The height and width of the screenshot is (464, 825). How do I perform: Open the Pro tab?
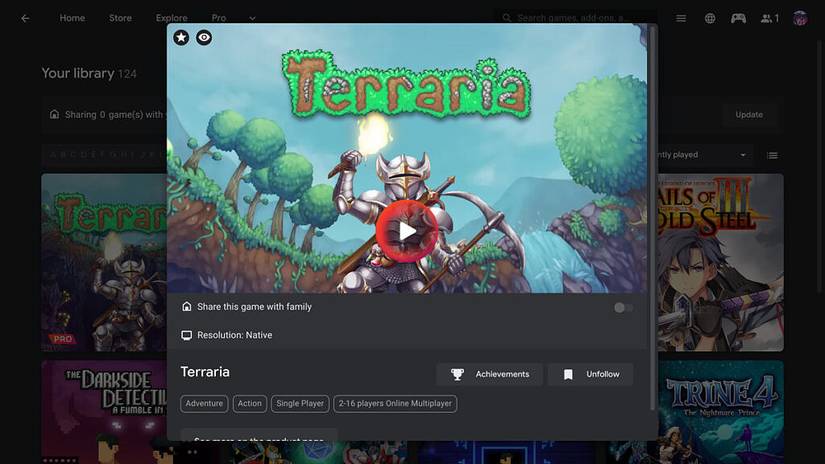pyautogui.click(x=219, y=18)
